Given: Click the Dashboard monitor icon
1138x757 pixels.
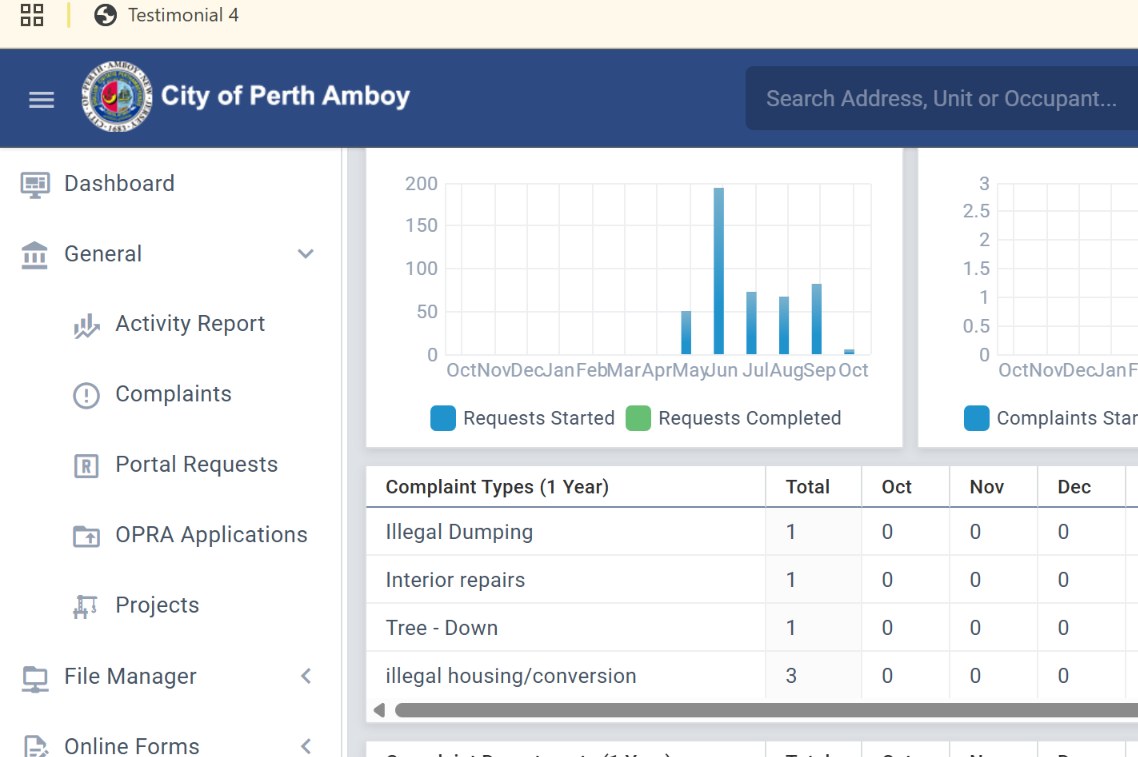Looking at the screenshot, I should pos(35,184).
